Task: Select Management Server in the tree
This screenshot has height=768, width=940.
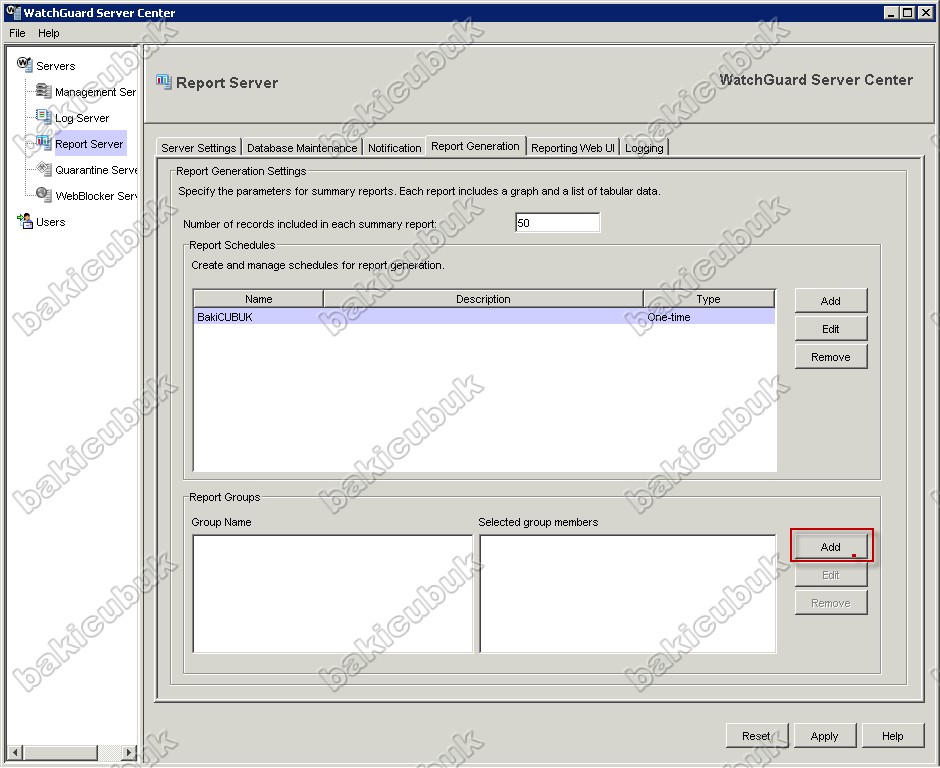Action: [95, 92]
